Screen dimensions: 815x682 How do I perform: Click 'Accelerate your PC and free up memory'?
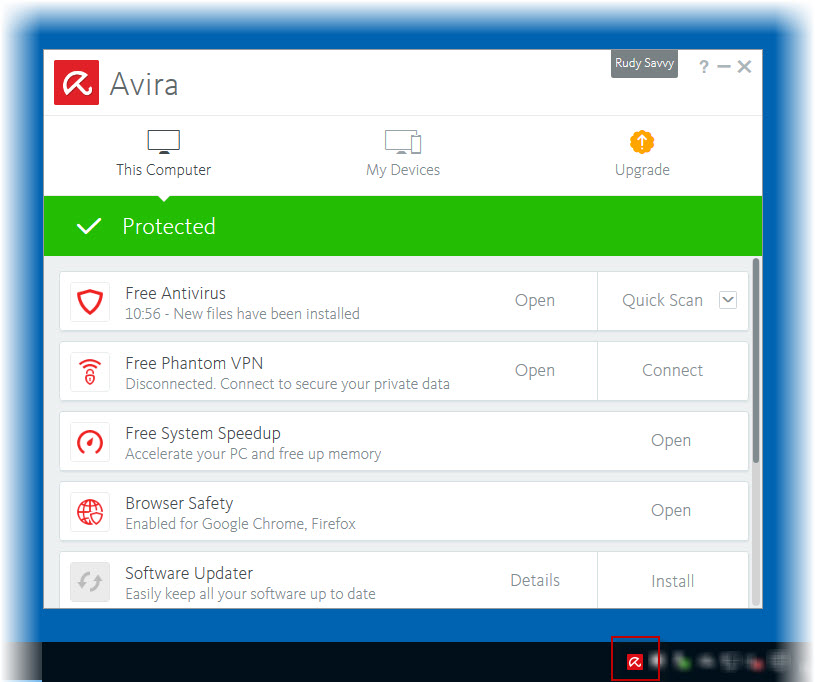253,454
